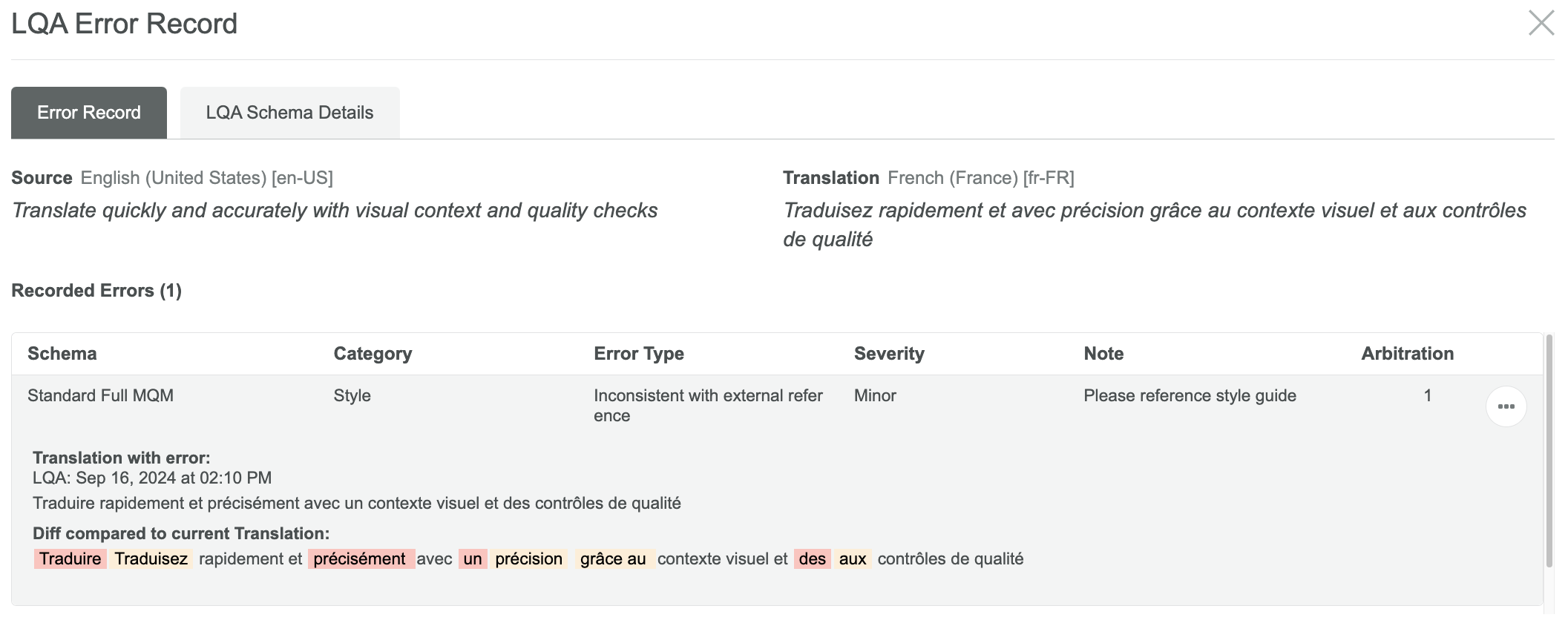Open the error row ellipsis options menu

(x=1506, y=406)
